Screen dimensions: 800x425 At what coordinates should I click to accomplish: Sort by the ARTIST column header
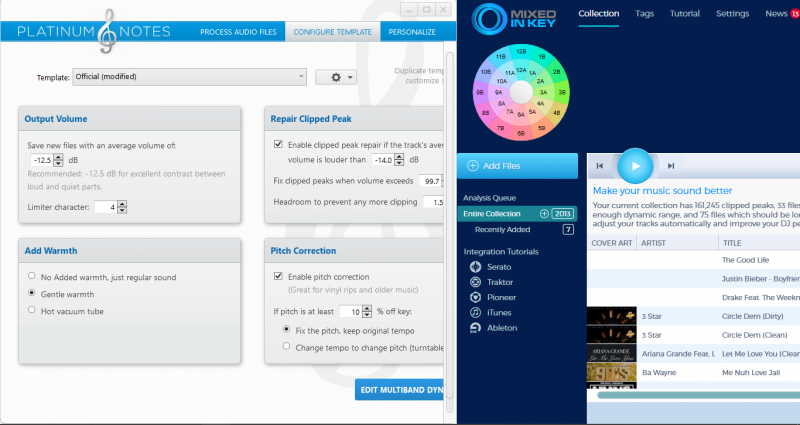click(678, 243)
